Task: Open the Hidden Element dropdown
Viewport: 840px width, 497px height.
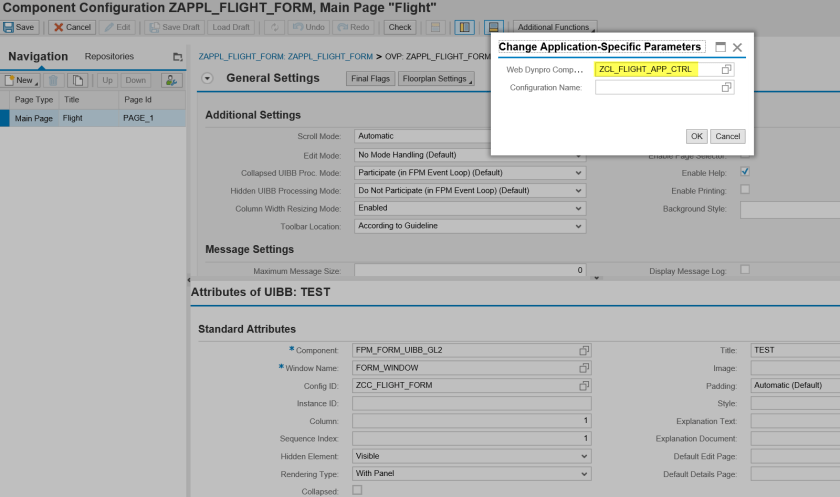Action: (584, 456)
